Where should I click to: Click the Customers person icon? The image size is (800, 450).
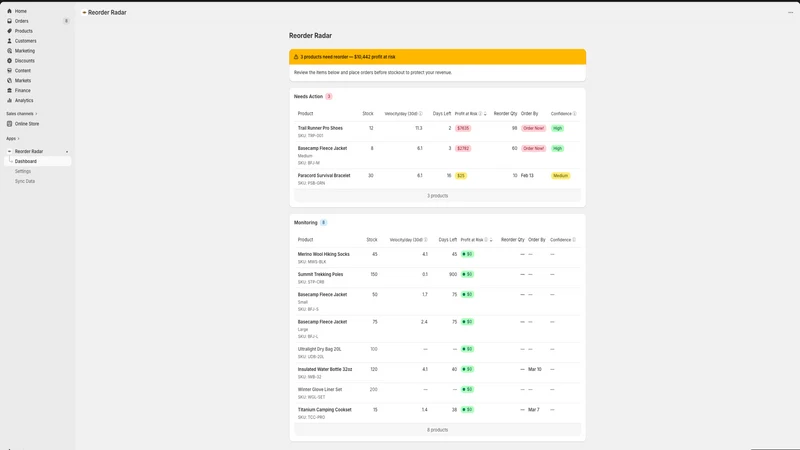(9, 41)
